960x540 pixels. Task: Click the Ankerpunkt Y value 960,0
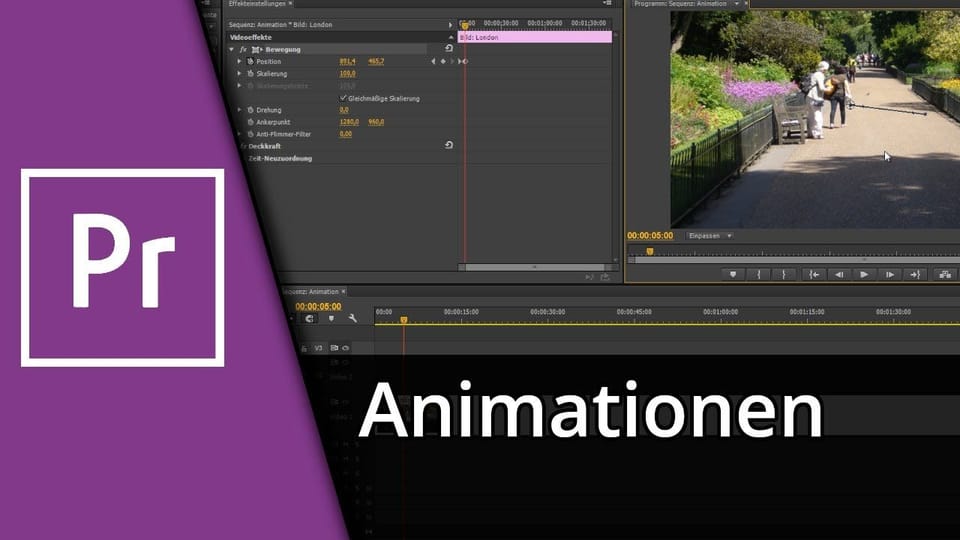[x=376, y=122]
